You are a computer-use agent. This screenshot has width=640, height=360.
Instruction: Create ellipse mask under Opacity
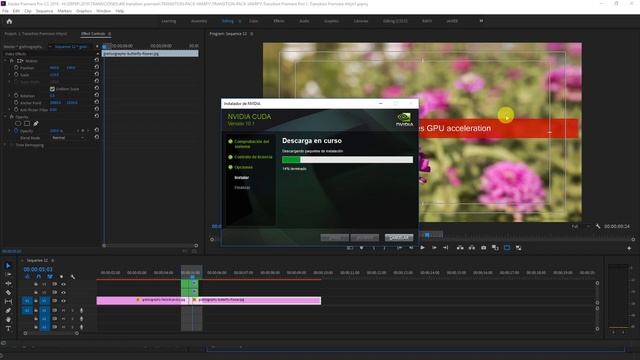point(18,123)
